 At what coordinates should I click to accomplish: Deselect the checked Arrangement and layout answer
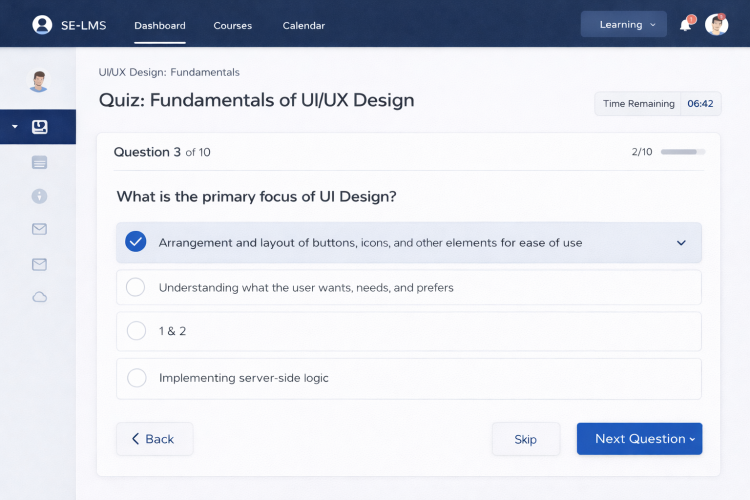(x=136, y=242)
